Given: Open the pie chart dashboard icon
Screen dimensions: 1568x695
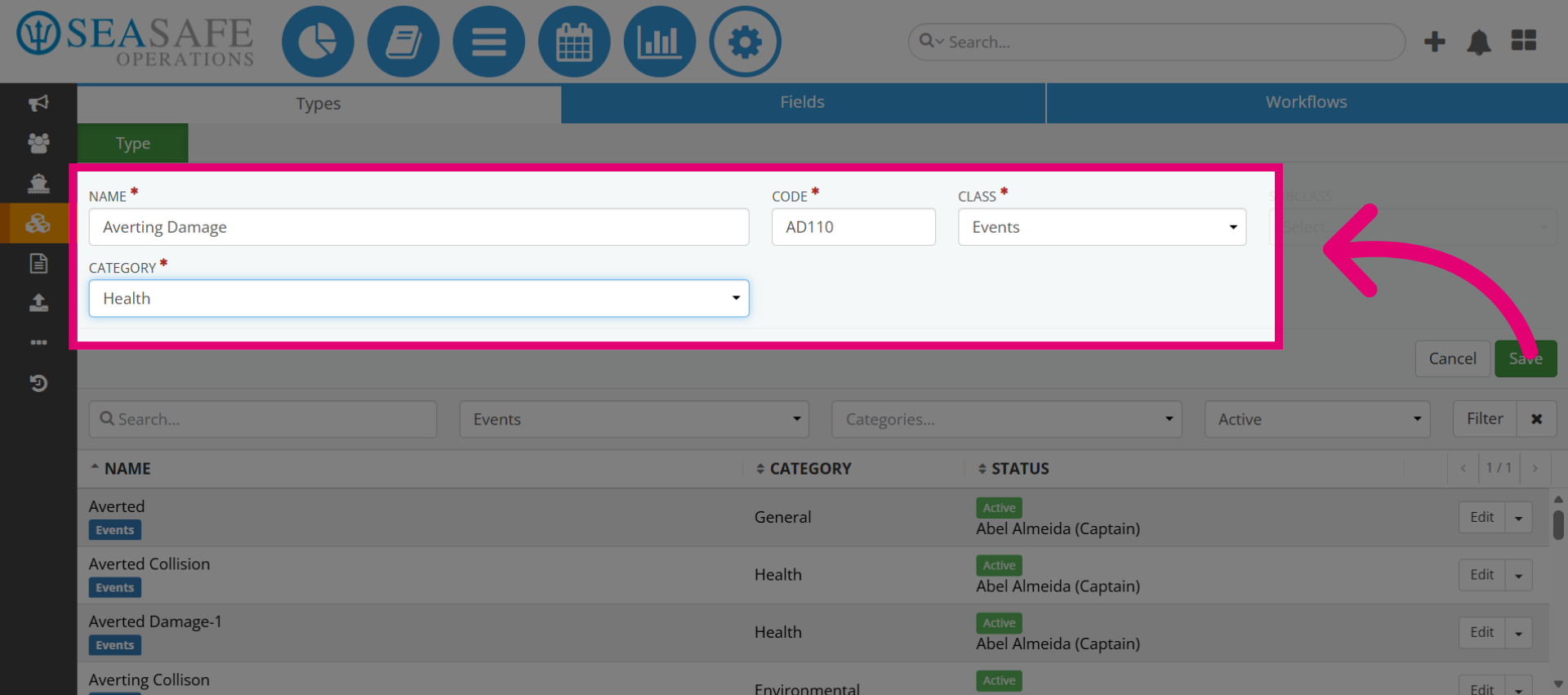Looking at the screenshot, I should point(318,42).
